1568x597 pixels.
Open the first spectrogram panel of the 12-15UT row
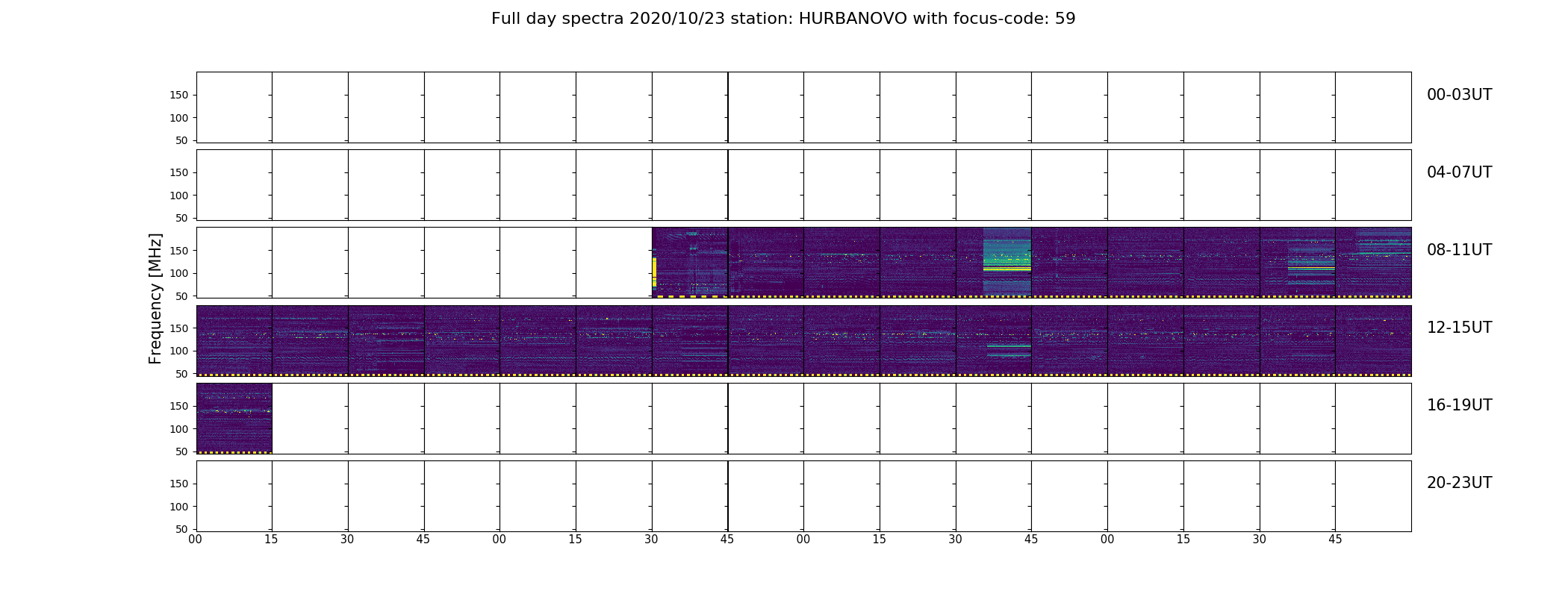point(234,341)
